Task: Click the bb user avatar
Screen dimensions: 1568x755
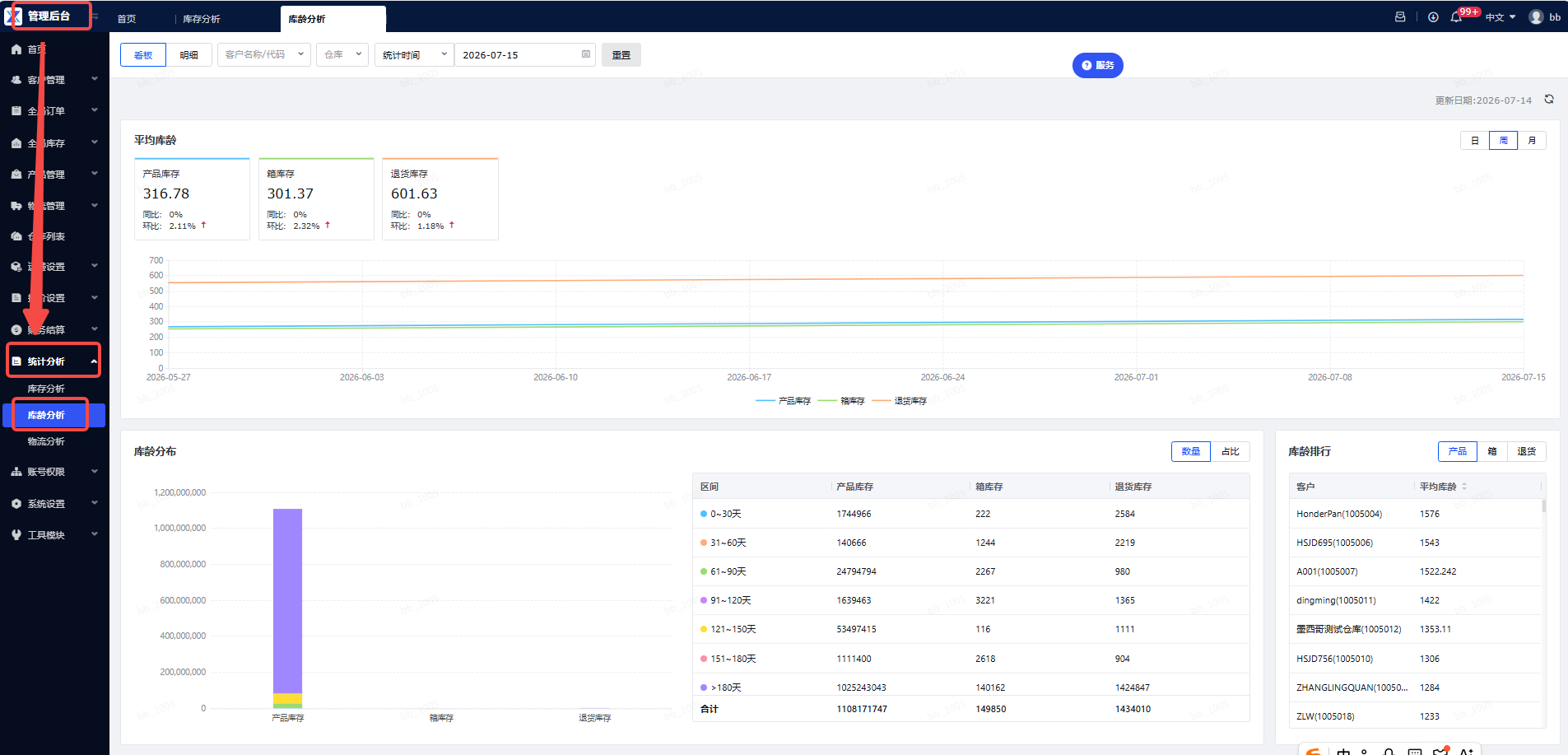Action: pyautogui.click(x=1536, y=16)
